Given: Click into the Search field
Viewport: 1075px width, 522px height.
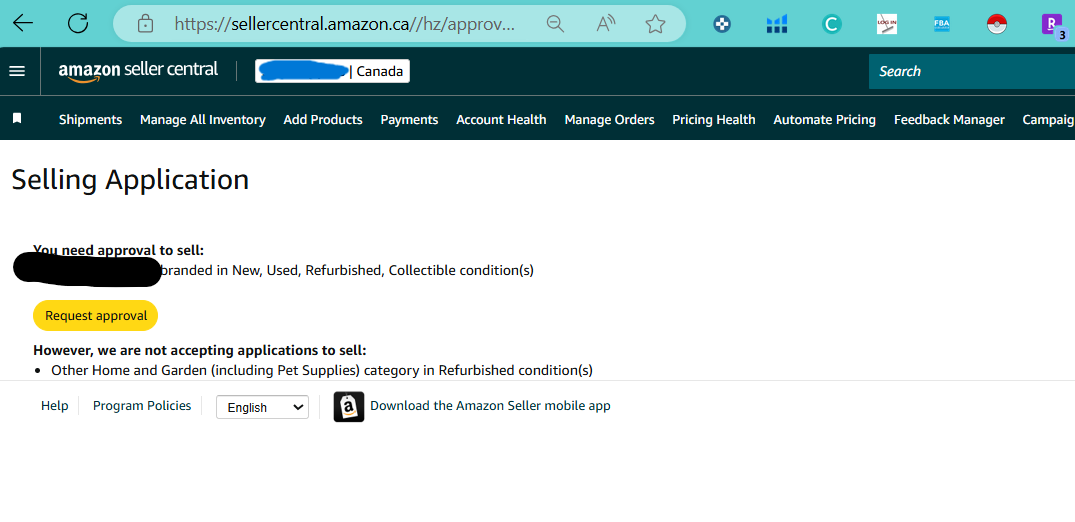Looking at the screenshot, I should click(x=971, y=71).
